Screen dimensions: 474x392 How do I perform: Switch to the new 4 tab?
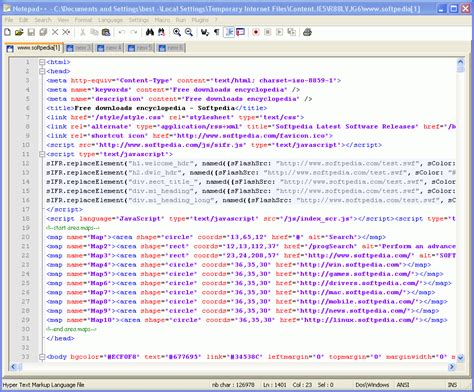[109, 48]
